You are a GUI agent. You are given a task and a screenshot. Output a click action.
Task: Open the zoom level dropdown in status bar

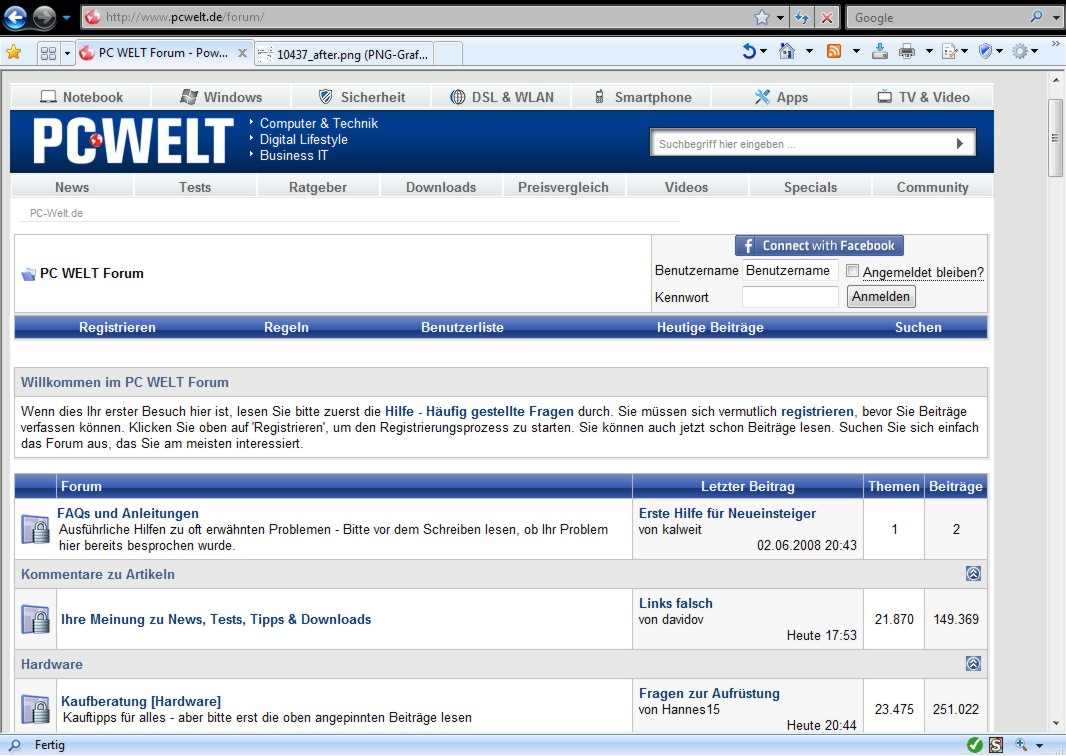click(x=1040, y=745)
